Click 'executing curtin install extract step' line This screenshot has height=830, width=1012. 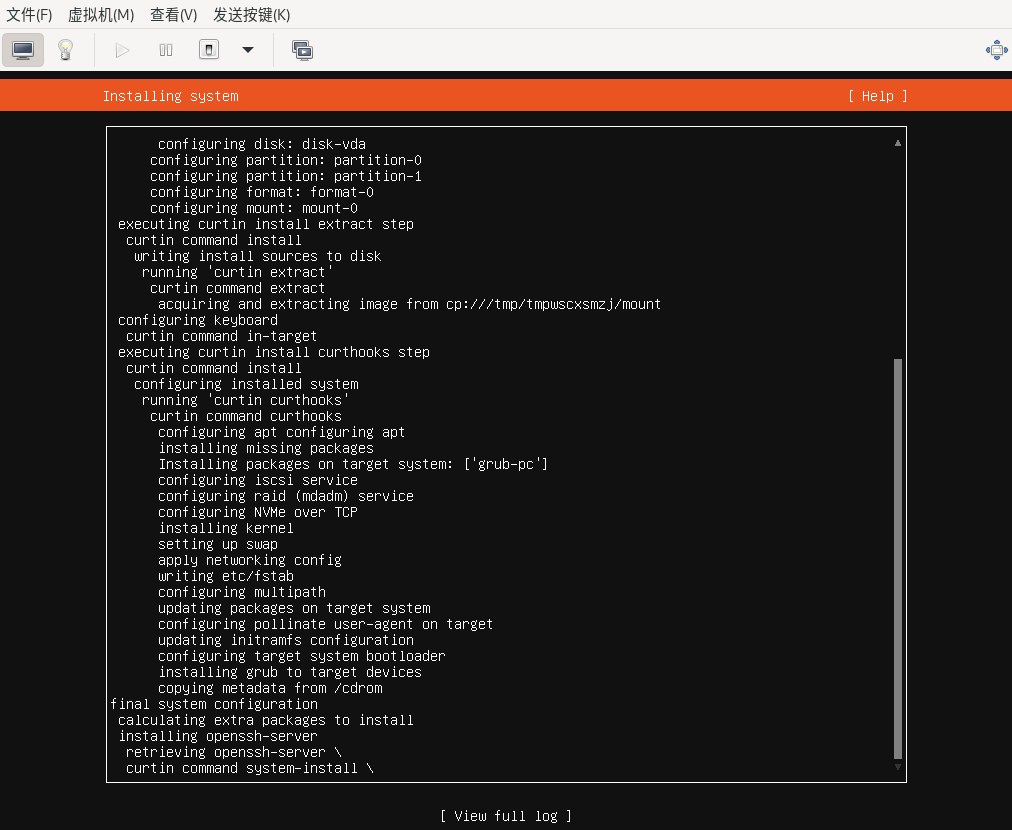[266, 224]
